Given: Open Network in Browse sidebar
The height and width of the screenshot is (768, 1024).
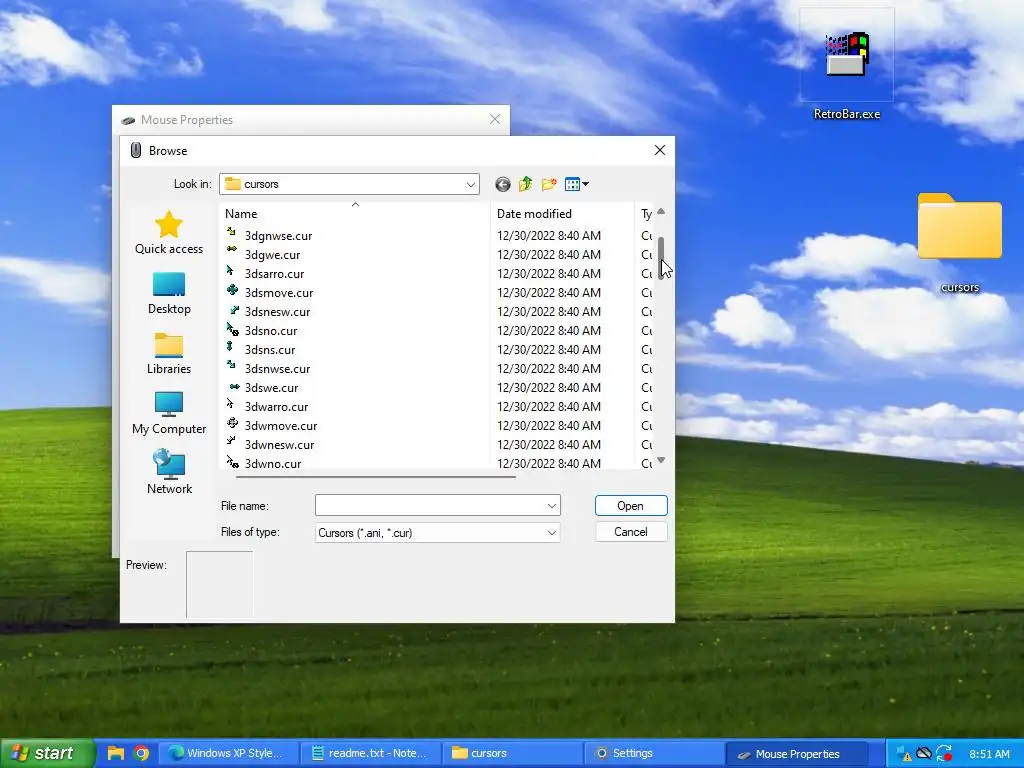Looking at the screenshot, I should pos(168,472).
